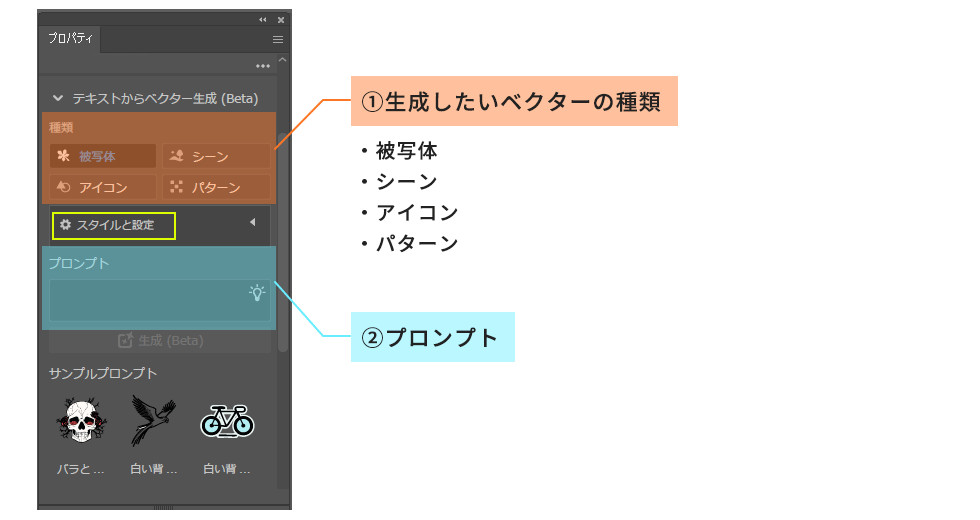
Task: Choose the bicycle sample prompt thumbnail
Action: click(227, 421)
